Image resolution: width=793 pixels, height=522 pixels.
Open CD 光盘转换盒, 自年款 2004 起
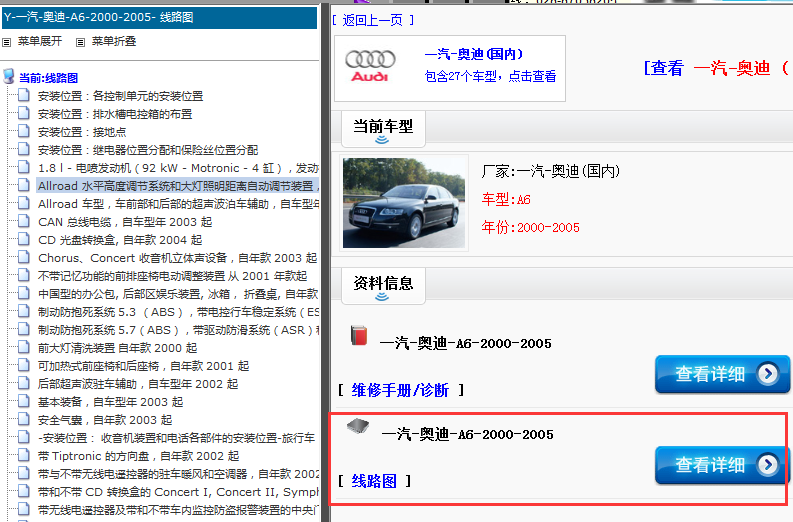120,240
